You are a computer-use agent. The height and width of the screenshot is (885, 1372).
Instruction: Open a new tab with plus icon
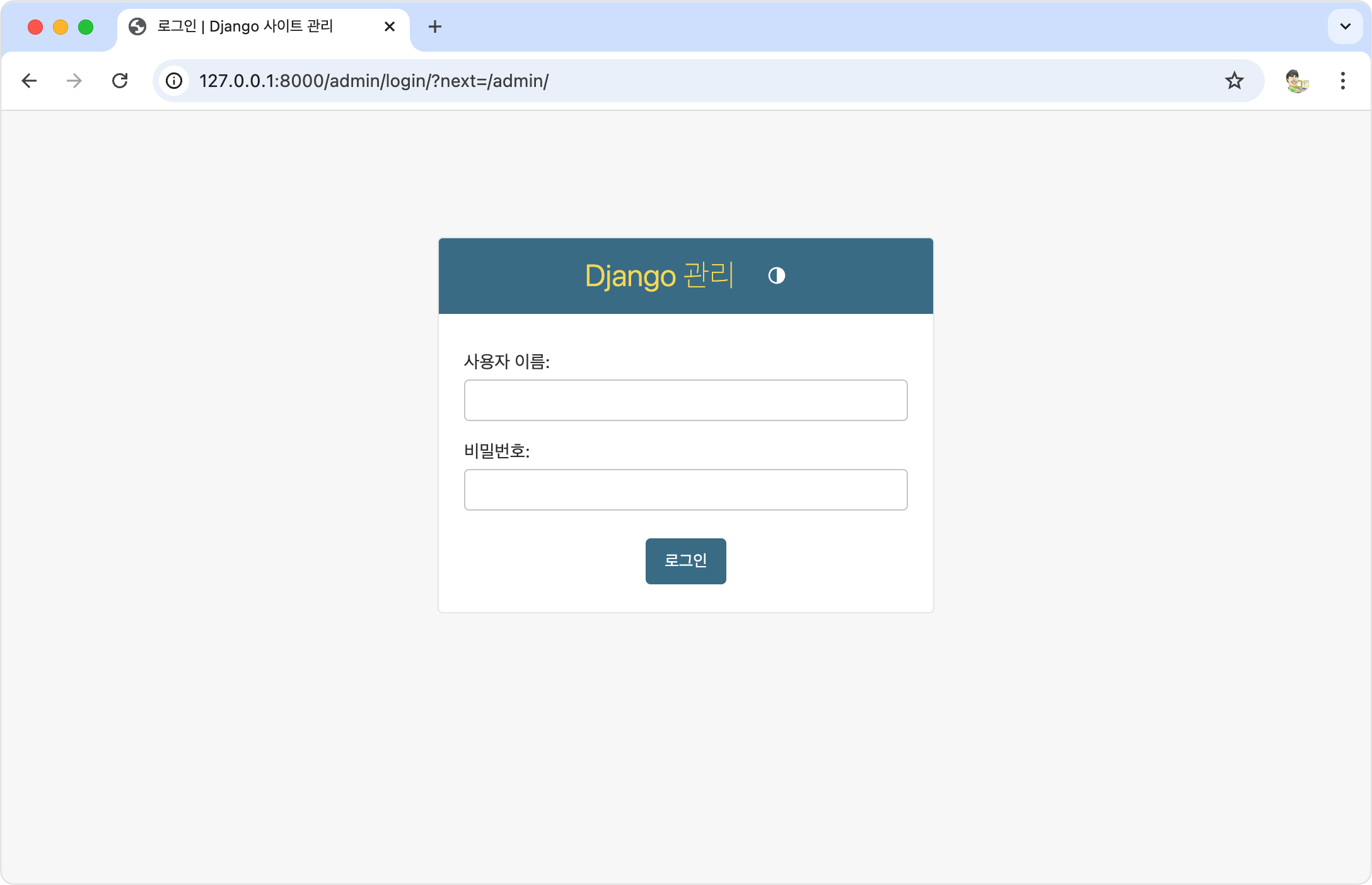[434, 26]
